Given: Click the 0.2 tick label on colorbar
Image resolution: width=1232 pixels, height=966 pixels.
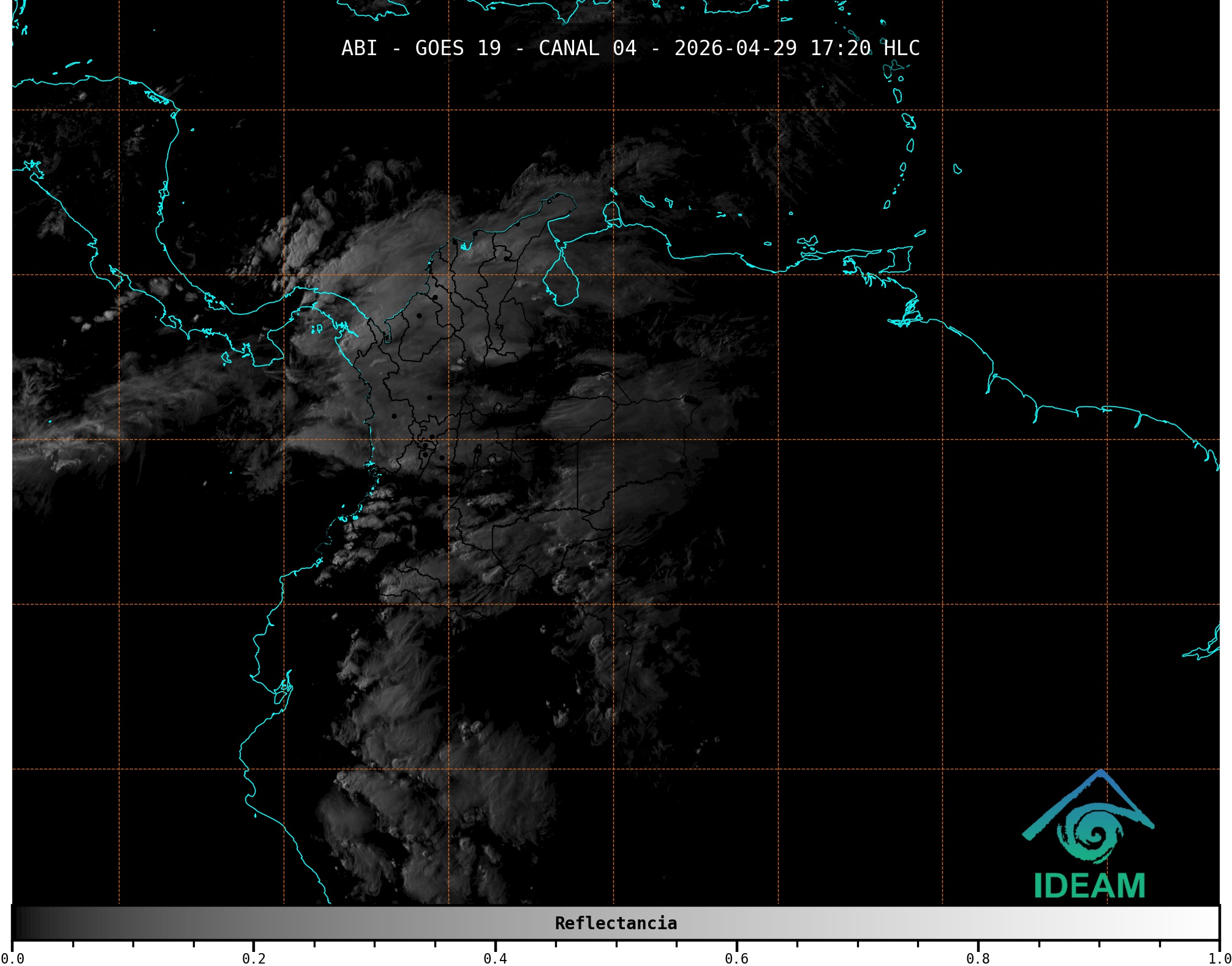Looking at the screenshot, I should point(254,958).
